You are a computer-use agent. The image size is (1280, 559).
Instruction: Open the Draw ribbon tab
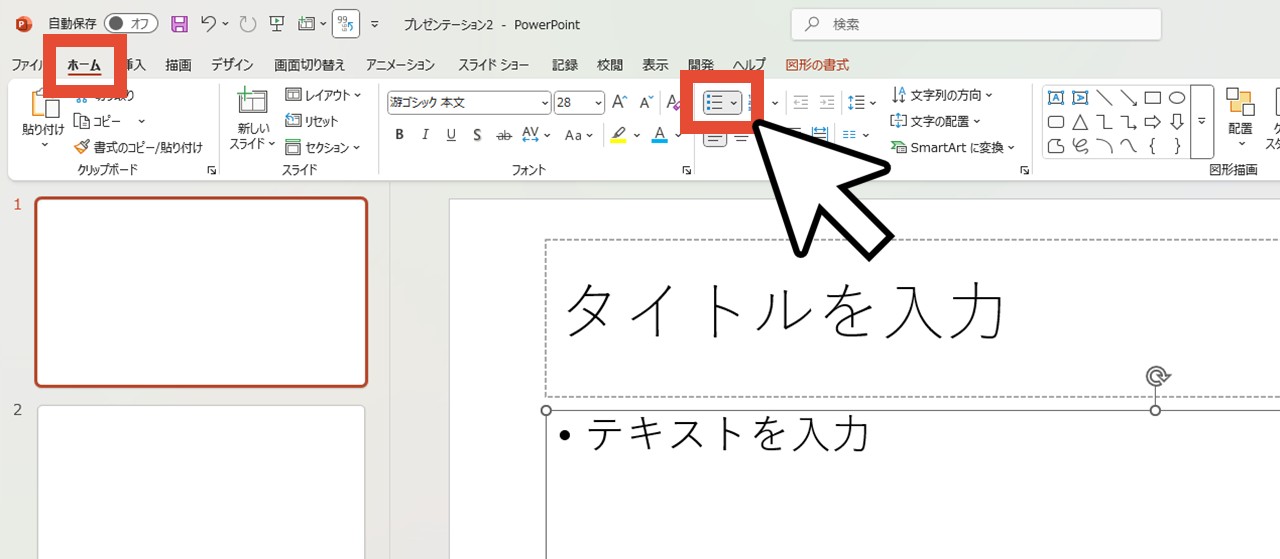[x=178, y=65]
